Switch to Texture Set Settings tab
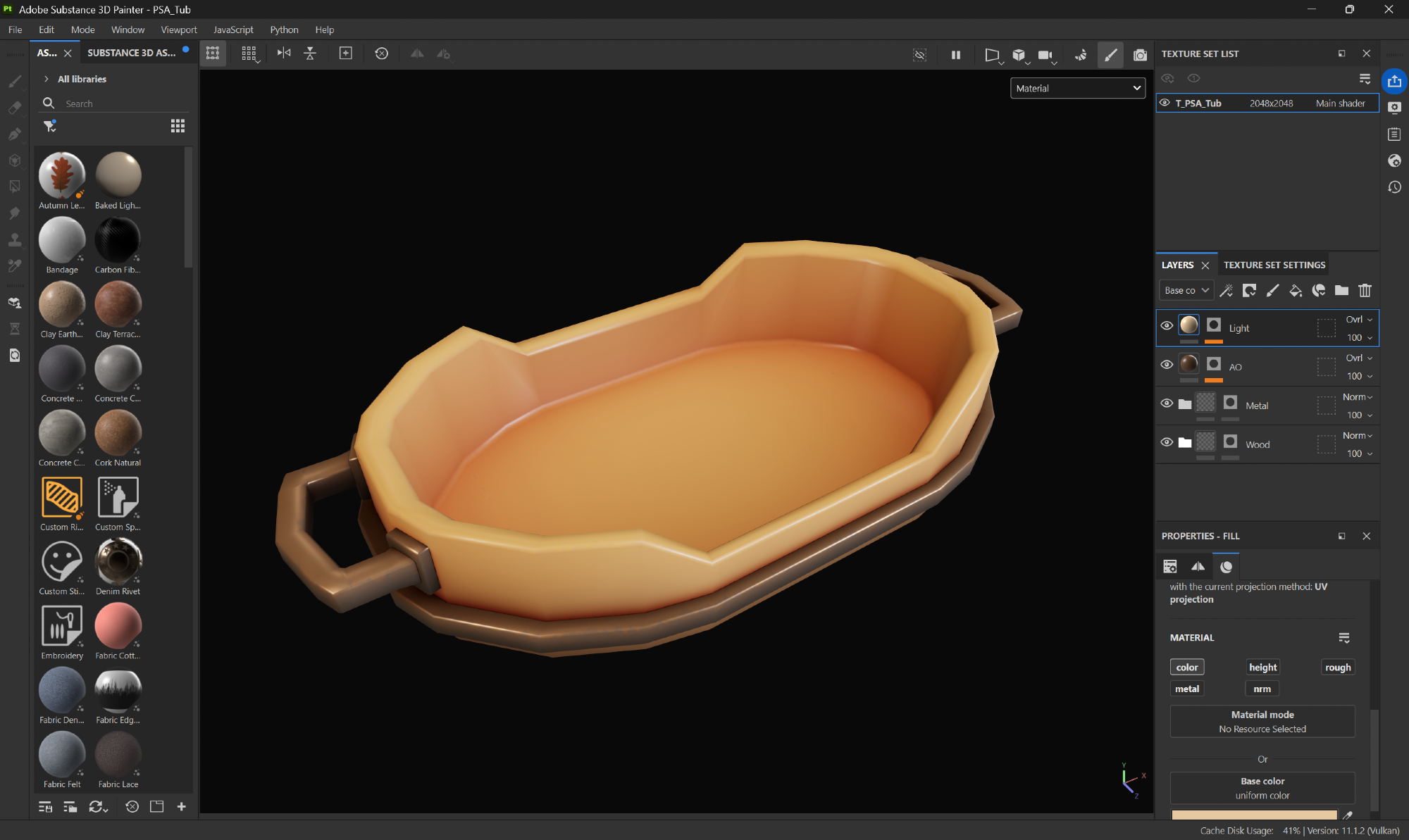The image size is (1409, 840). pos(1274,265)
